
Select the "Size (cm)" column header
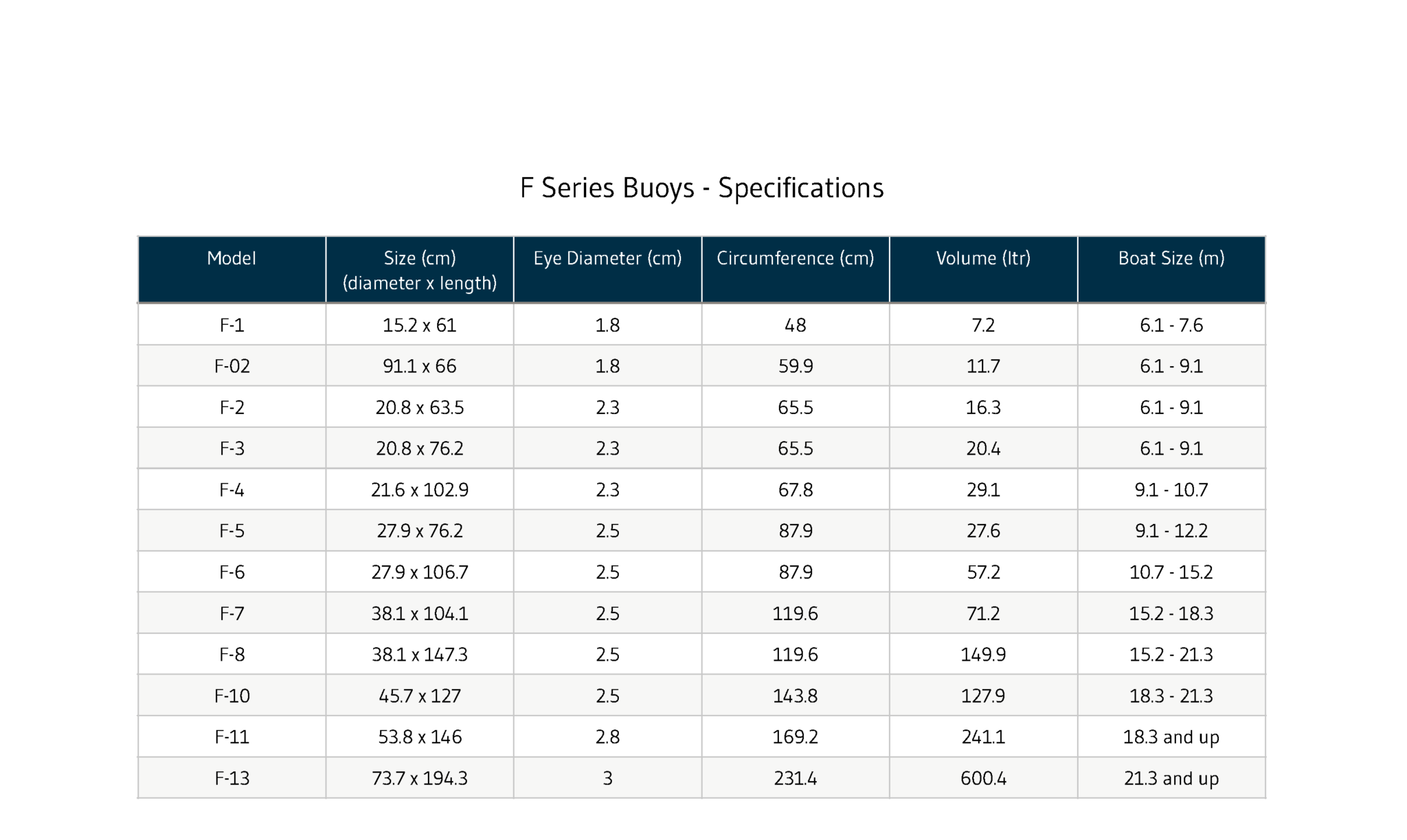[419, 270]
